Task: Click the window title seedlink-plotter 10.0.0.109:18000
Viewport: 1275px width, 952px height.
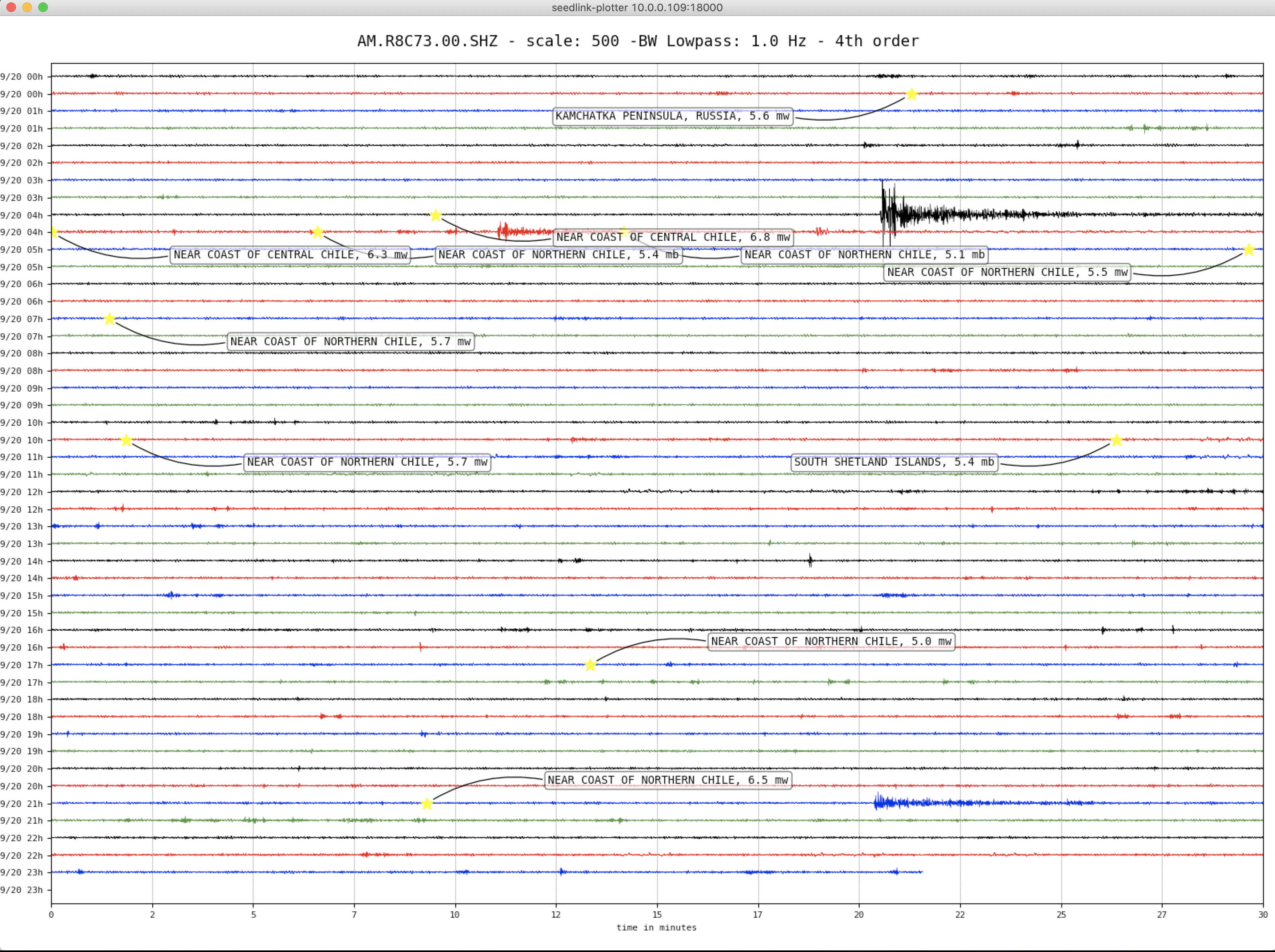Action: tap(637, 8)
